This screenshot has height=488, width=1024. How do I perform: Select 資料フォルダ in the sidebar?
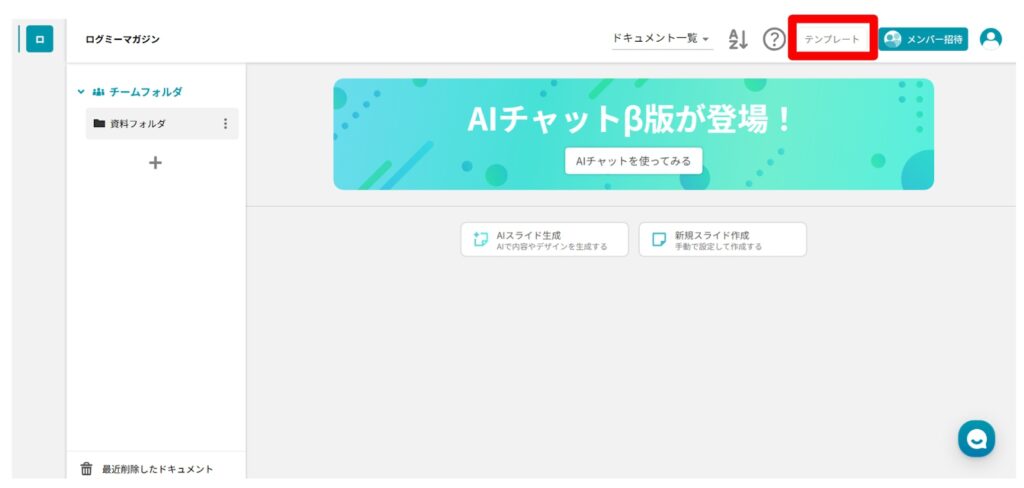click(138, 124)
